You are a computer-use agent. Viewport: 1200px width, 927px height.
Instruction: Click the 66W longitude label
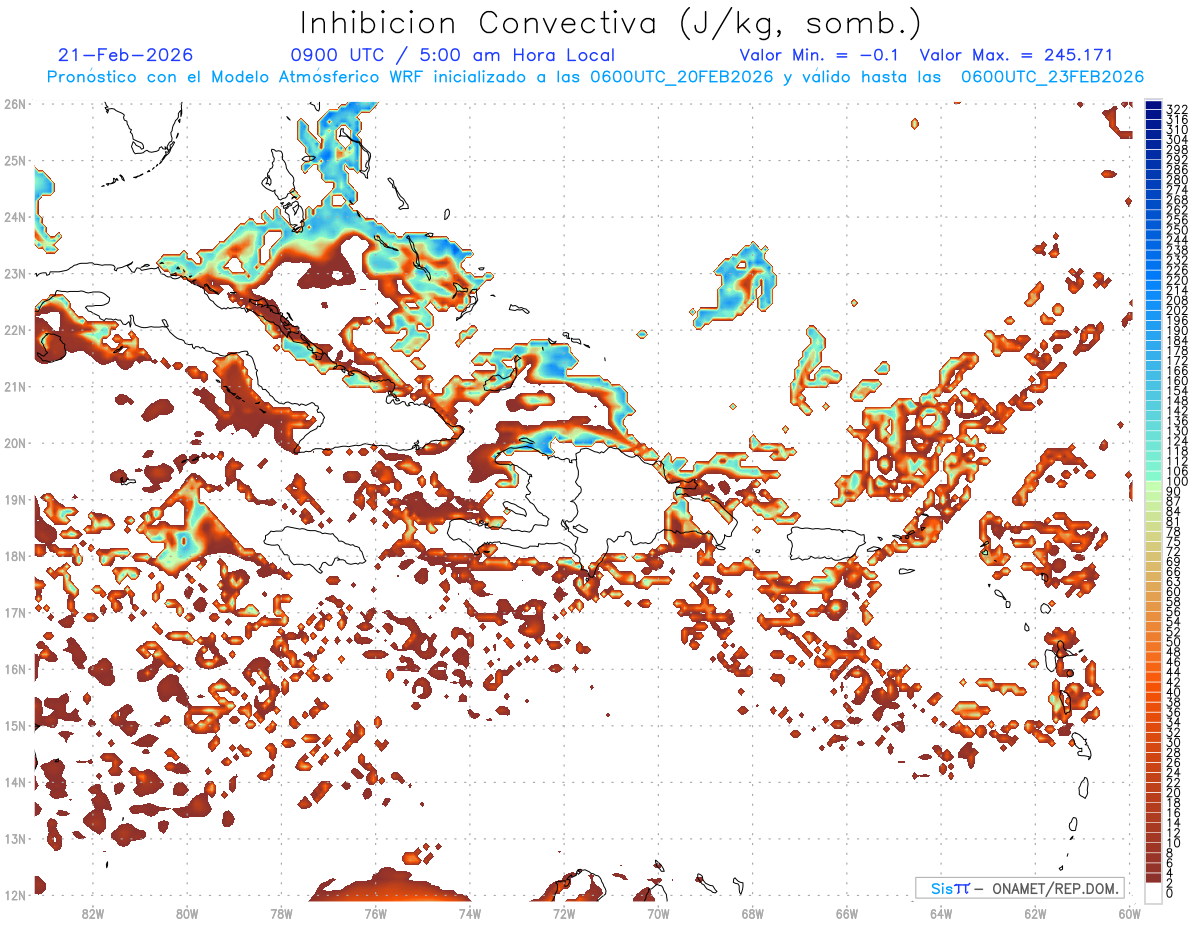click(847, 913)
